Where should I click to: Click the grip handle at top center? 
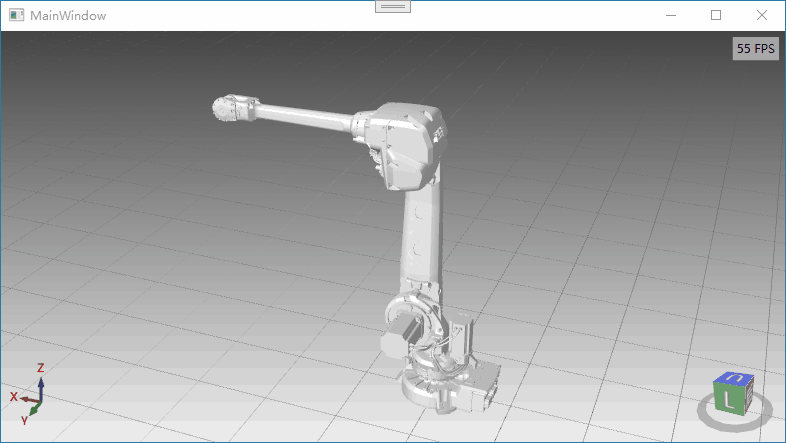(392, 6)
